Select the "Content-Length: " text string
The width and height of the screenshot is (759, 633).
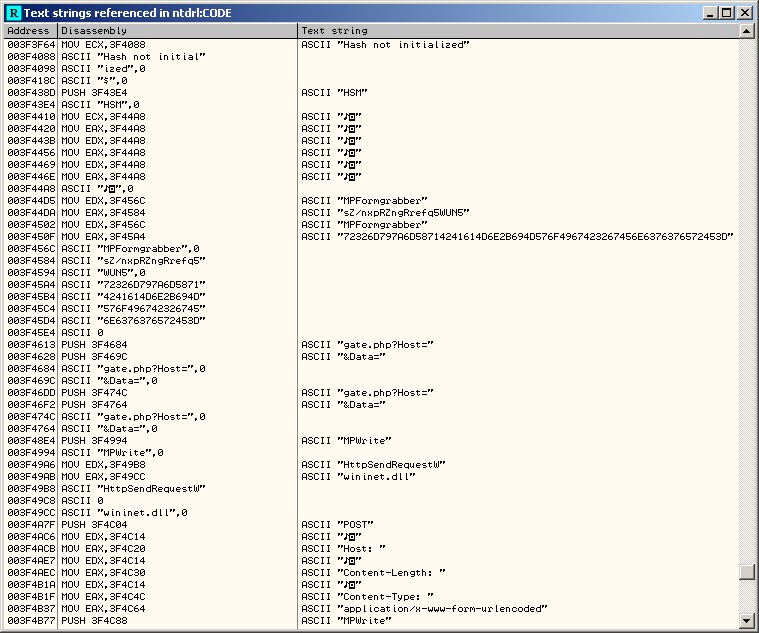coord(373,573)
